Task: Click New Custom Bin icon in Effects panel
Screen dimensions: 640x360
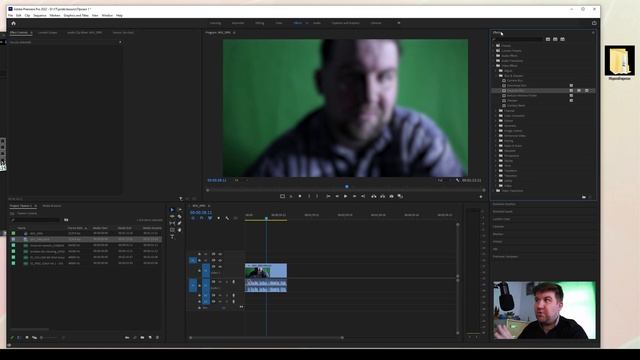Action: point(584,197)
